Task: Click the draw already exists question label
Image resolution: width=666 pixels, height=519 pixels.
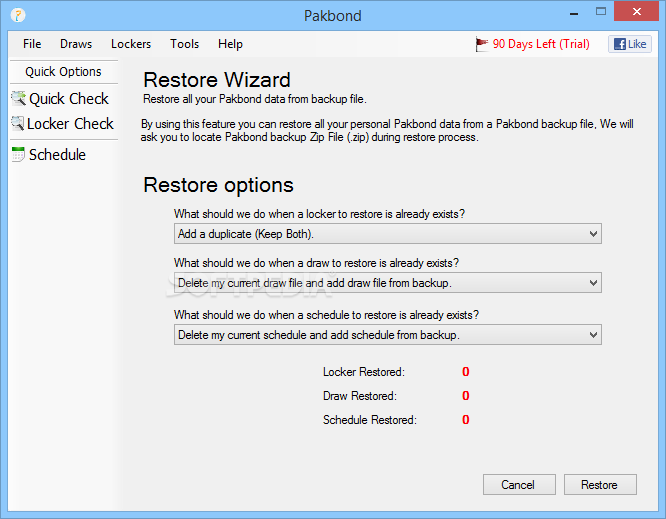Action: pyautogui.click(x=316, y=263)
